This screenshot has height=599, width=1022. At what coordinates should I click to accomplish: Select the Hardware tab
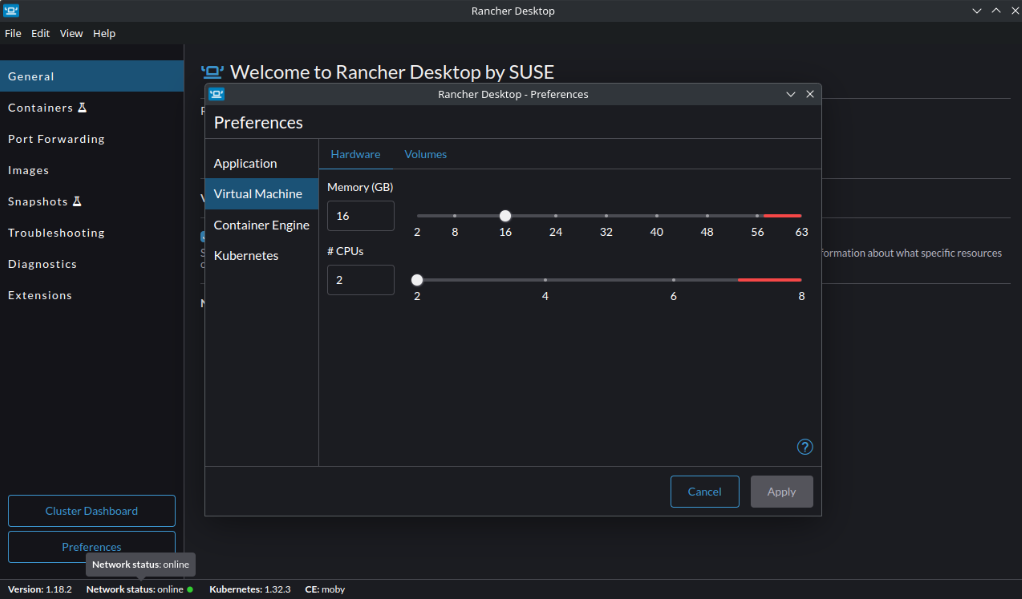coord(355,154)
